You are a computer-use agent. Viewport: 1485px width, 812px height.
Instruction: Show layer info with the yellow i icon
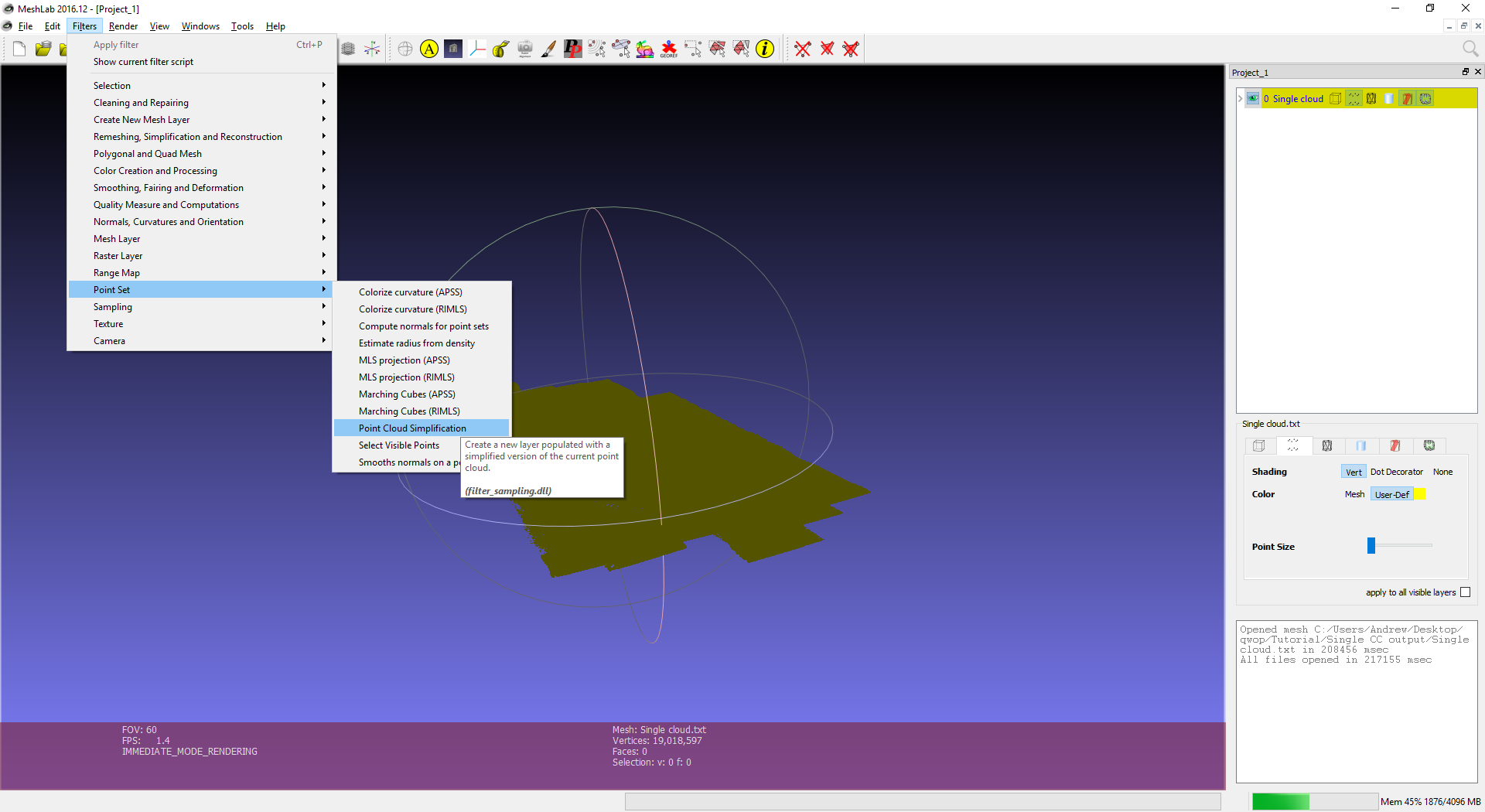765,49
